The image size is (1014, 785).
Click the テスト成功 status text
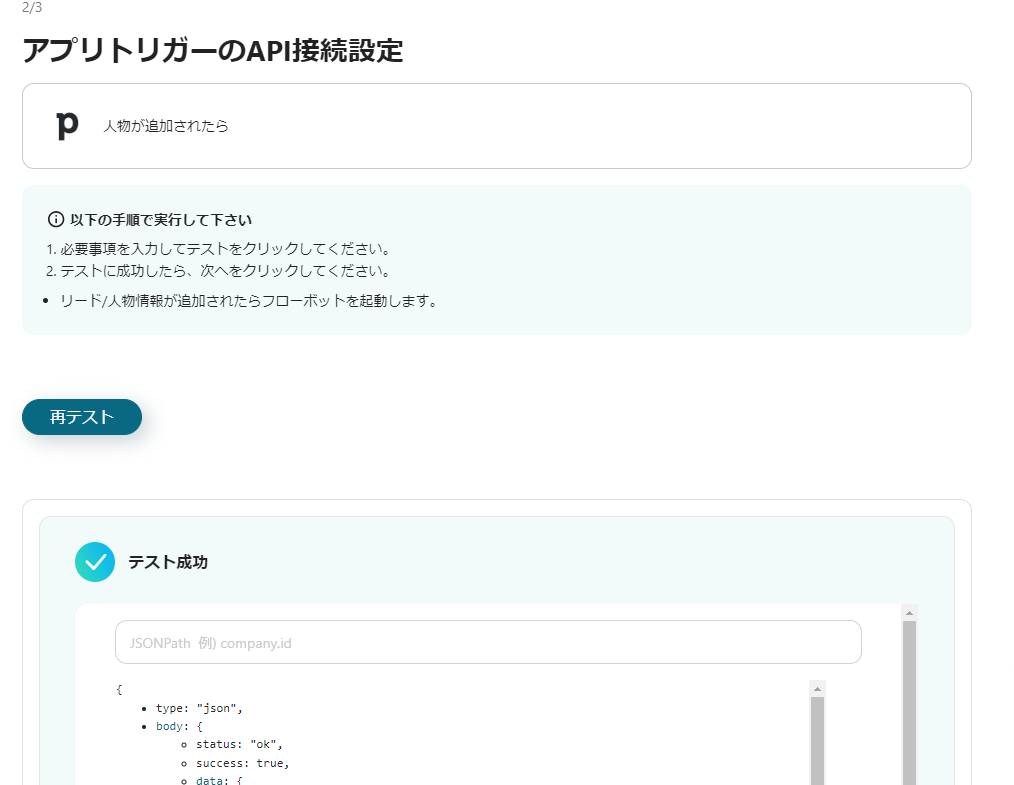(167, 562)
